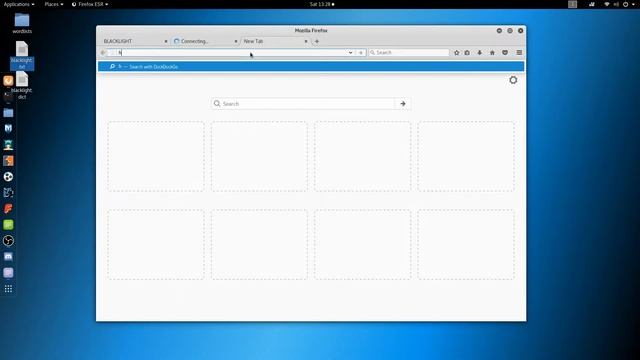Open the system power menu icon
The width and height of the screenshot is (640, 360).
(x=625, y=4)
